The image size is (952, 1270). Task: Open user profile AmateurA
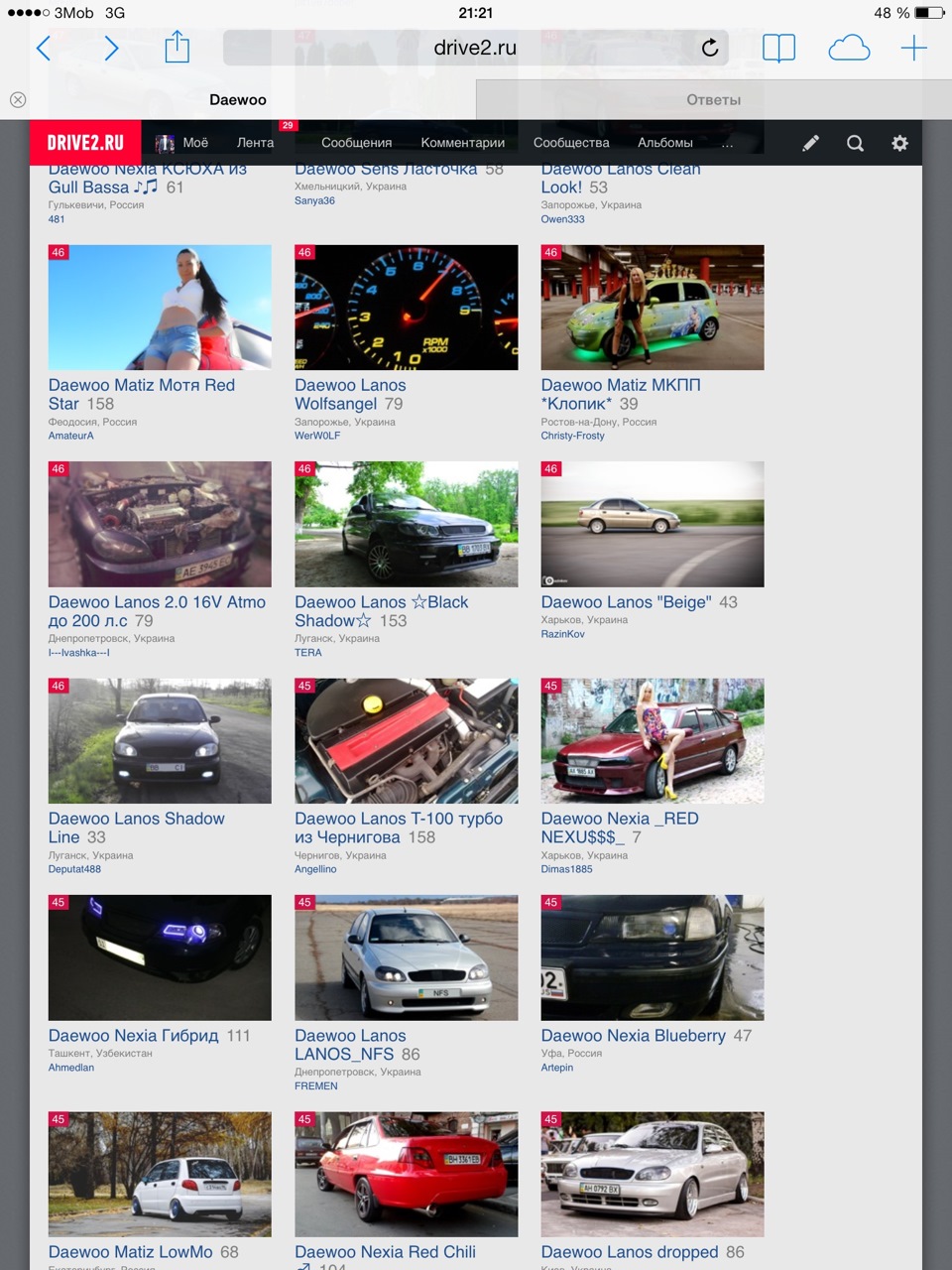click(x=70, y=436)
